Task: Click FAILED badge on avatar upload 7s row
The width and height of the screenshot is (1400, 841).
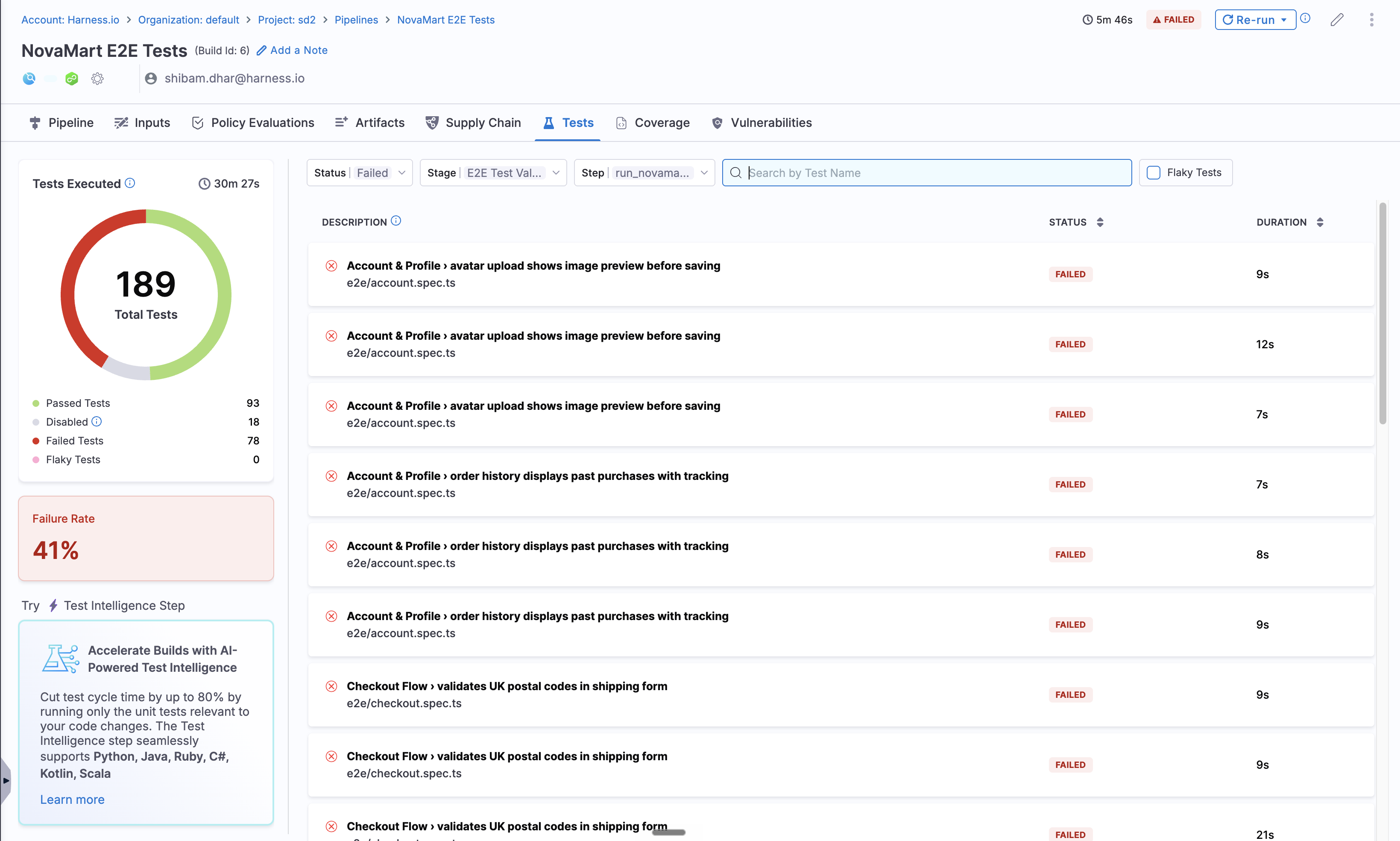Action: tap(1070, 414)
